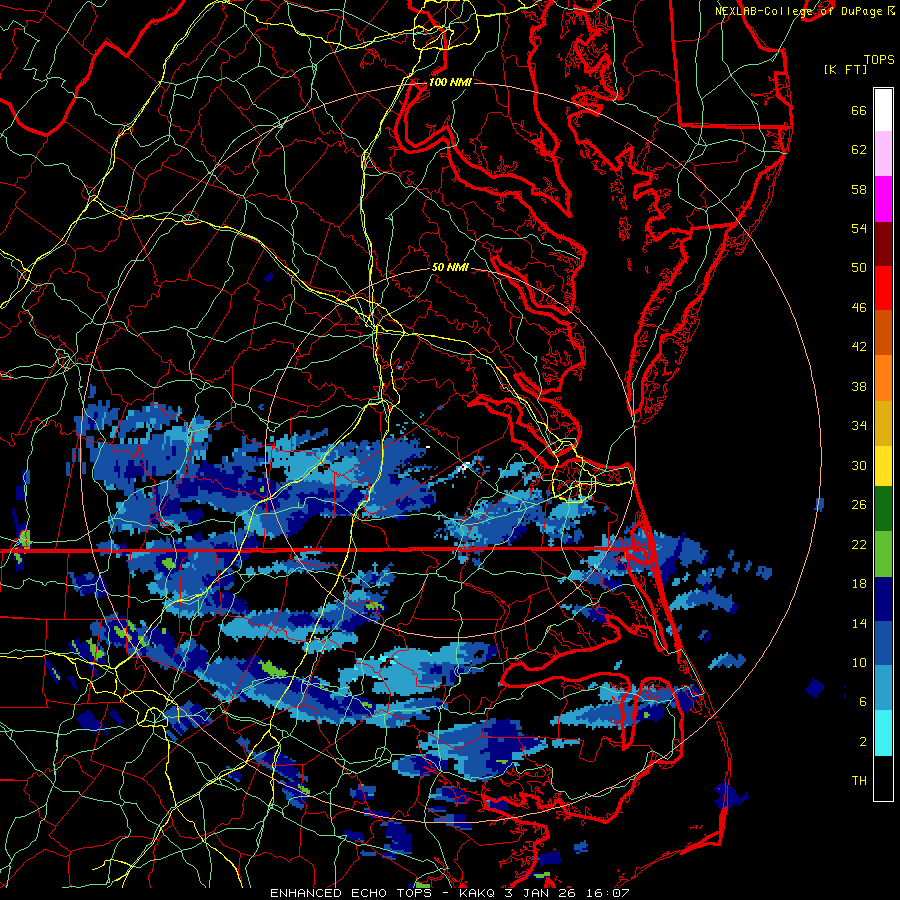Click the bright red swatch near 46

883,288
